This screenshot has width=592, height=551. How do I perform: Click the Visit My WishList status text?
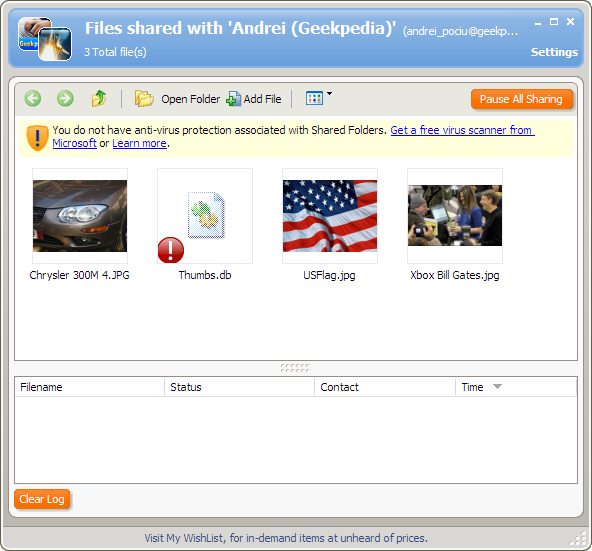(286, 538)
